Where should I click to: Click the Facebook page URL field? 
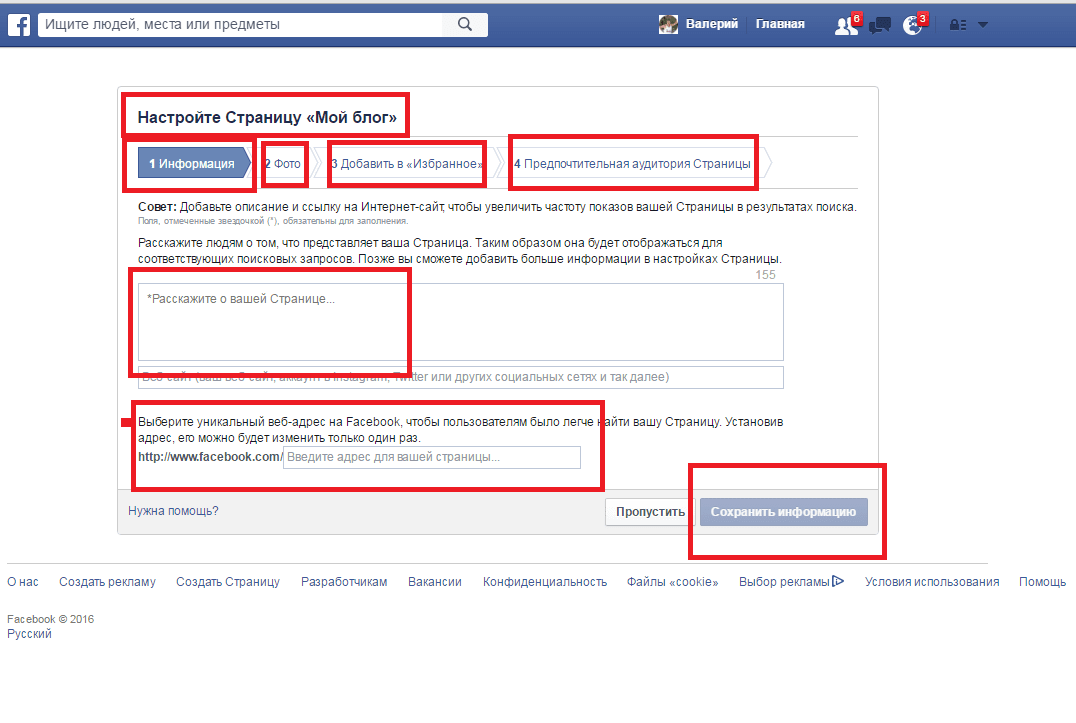point(432,458)
